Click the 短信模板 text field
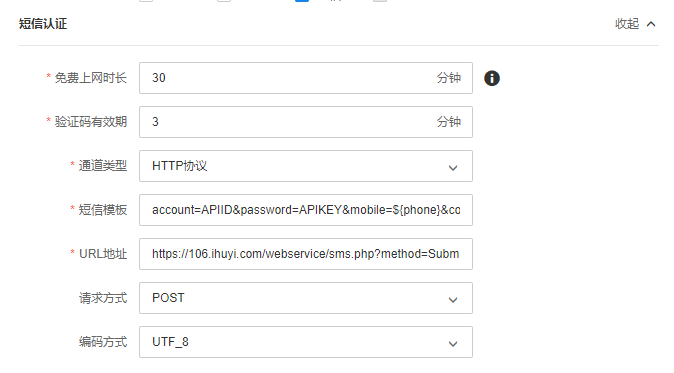 [x=306, y=210]
